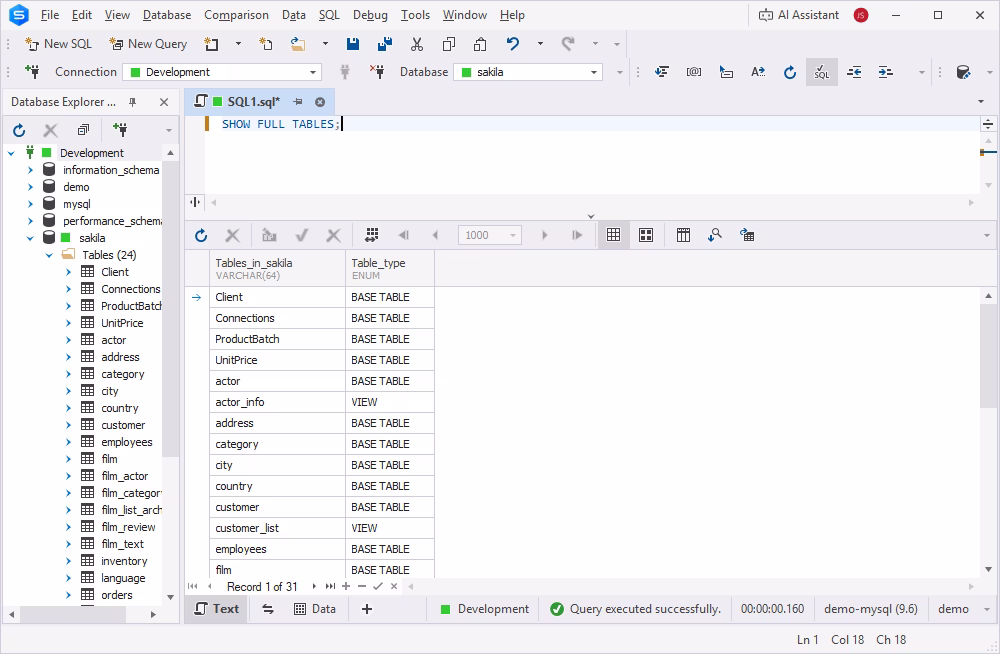Expand the mysql database node

pyautogui.click(x=30, y=204)
